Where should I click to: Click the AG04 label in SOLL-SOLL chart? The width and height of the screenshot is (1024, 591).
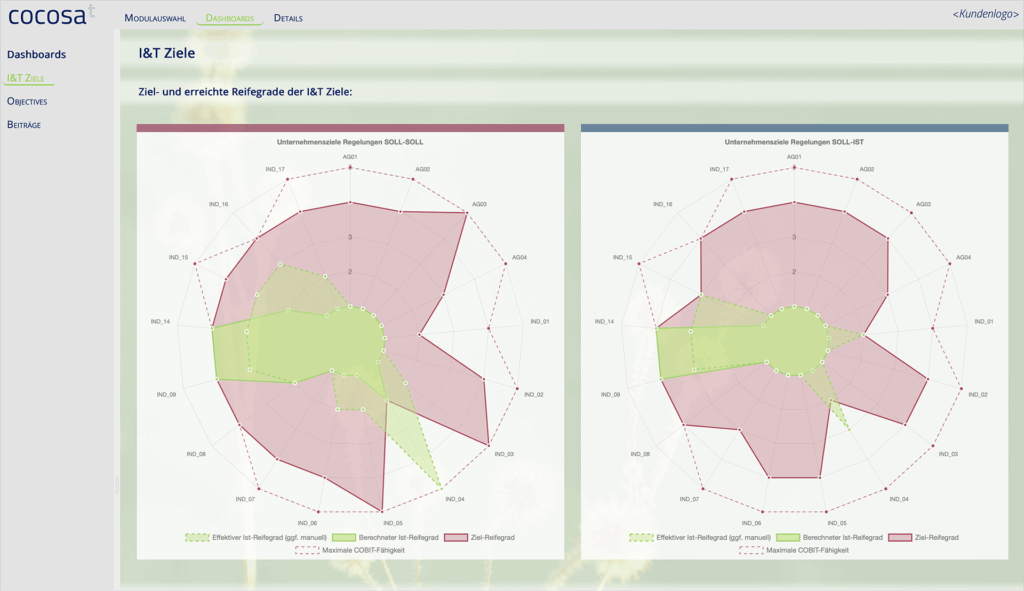tap(519, 257)
